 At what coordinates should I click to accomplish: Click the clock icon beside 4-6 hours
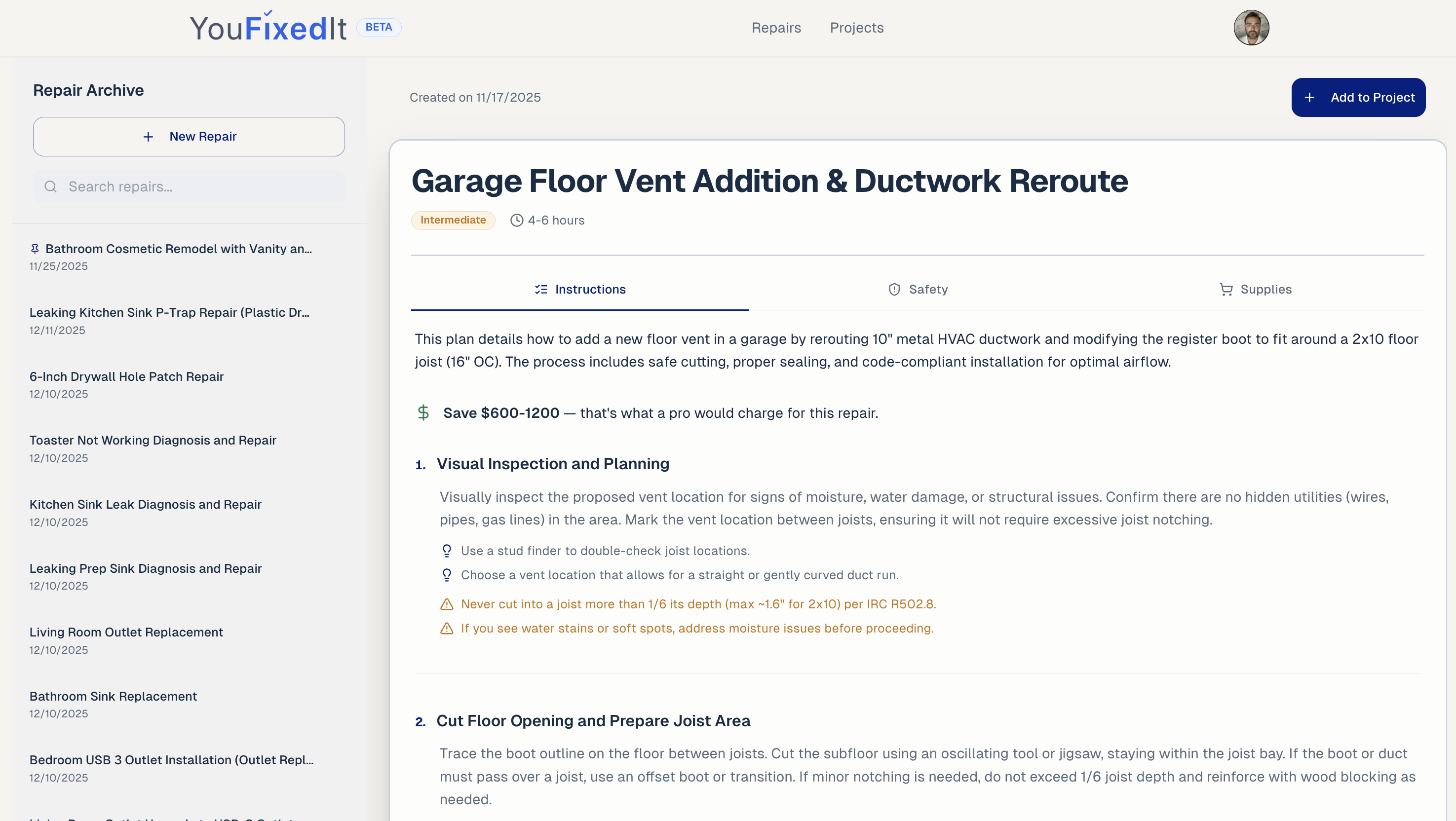[517, 221]
